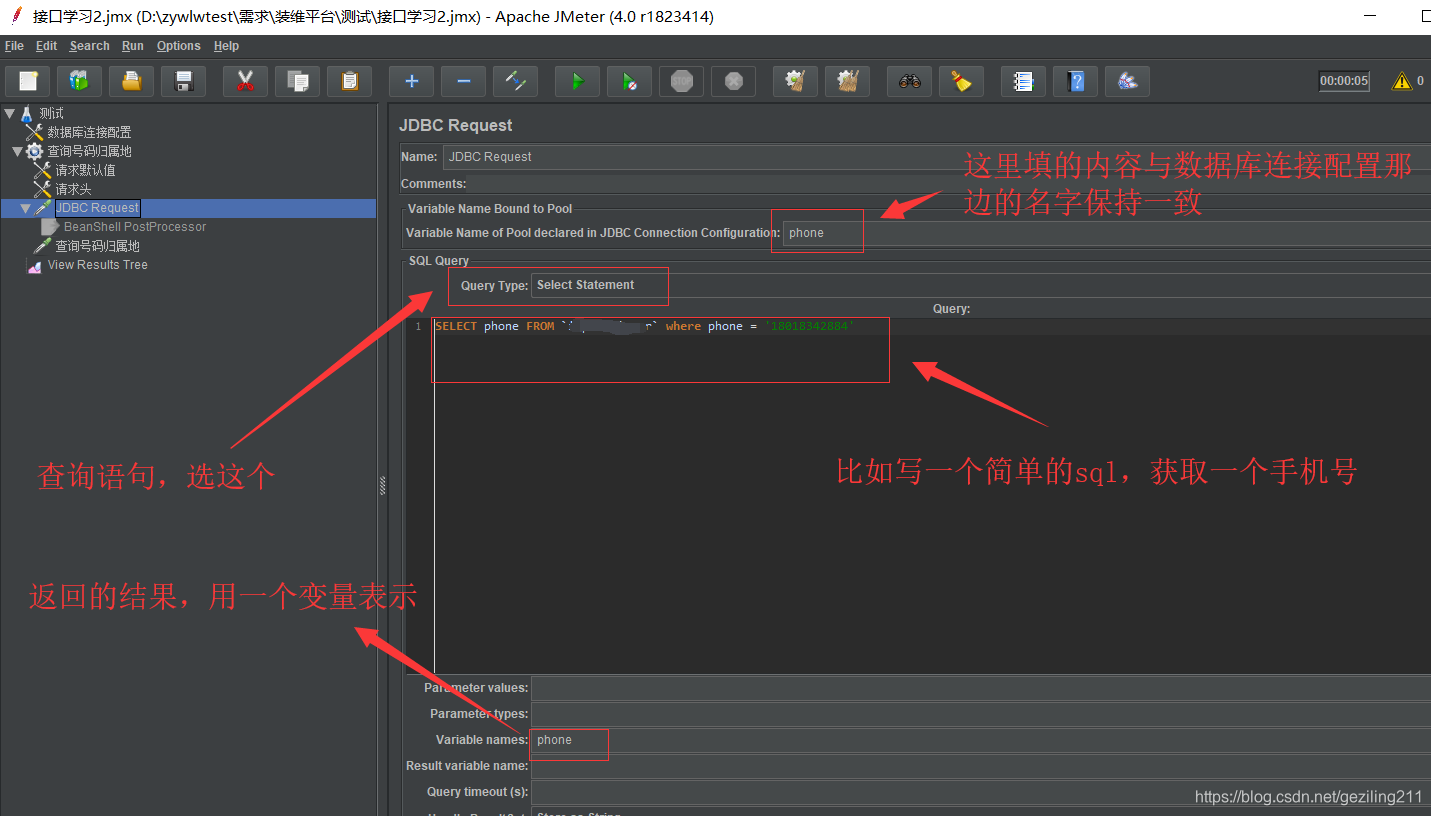This screenshot has height=816, width=1431.
Task: Open the File menu
Action: (14, 46)
